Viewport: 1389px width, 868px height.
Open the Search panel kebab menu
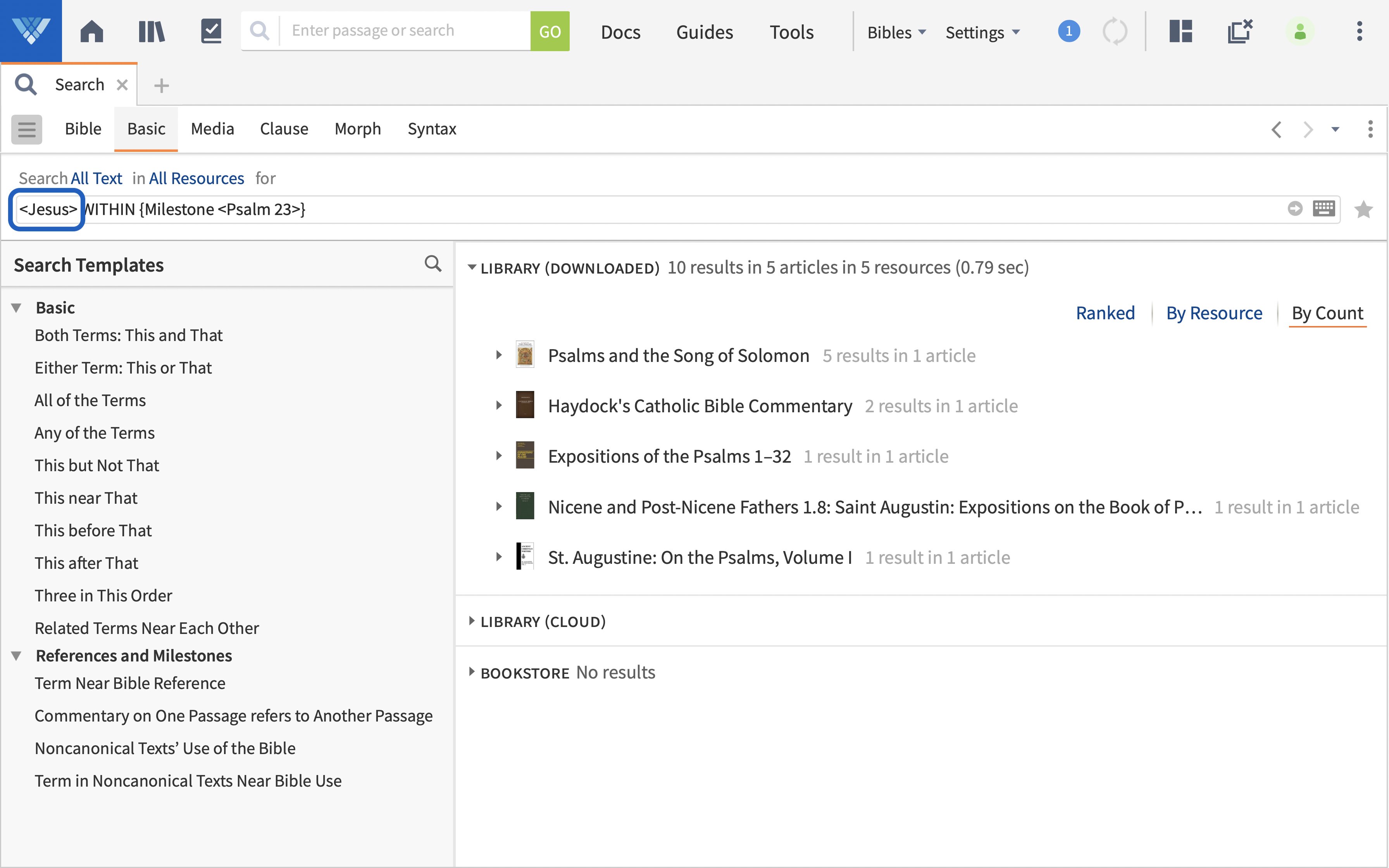[x=1370, y=129]
